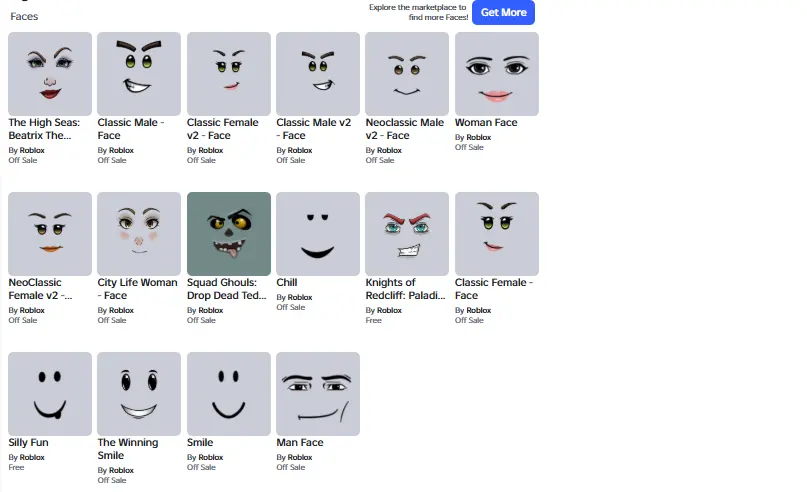
Task: Click Off Sale label under Man Face
Action: tap(290, 467)
